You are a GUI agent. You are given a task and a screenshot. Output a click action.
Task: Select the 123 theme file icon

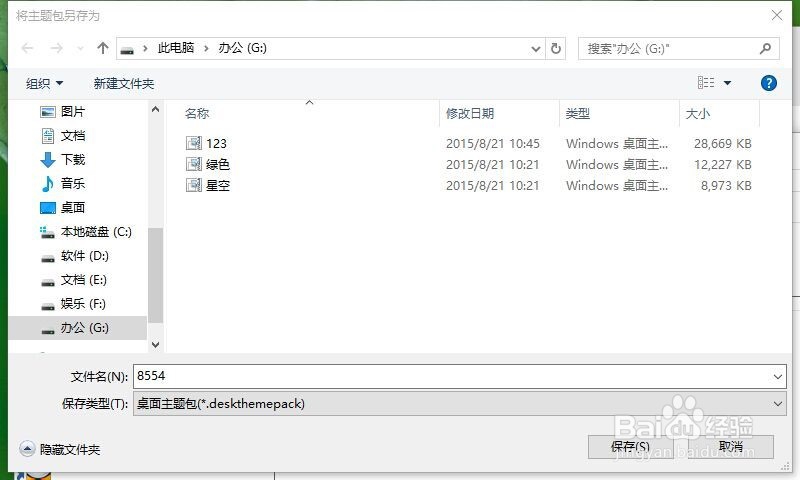point(194,143)
